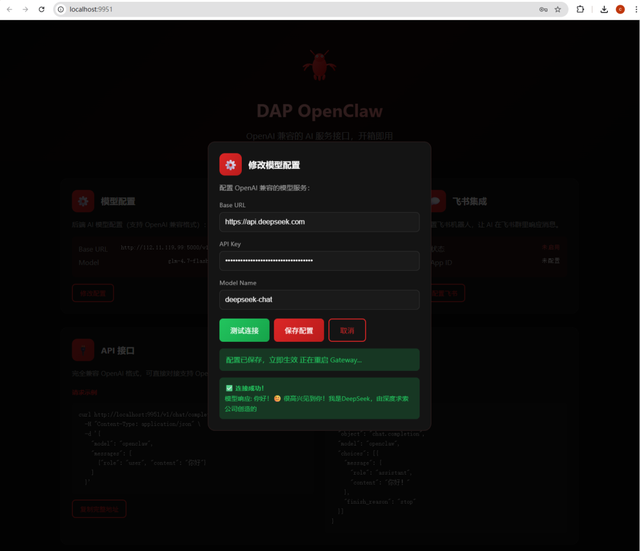The image size is (640, 551).
Task: Go forward using the browser forward arrow
Action: pyautogui.click(x=25, y=9)
